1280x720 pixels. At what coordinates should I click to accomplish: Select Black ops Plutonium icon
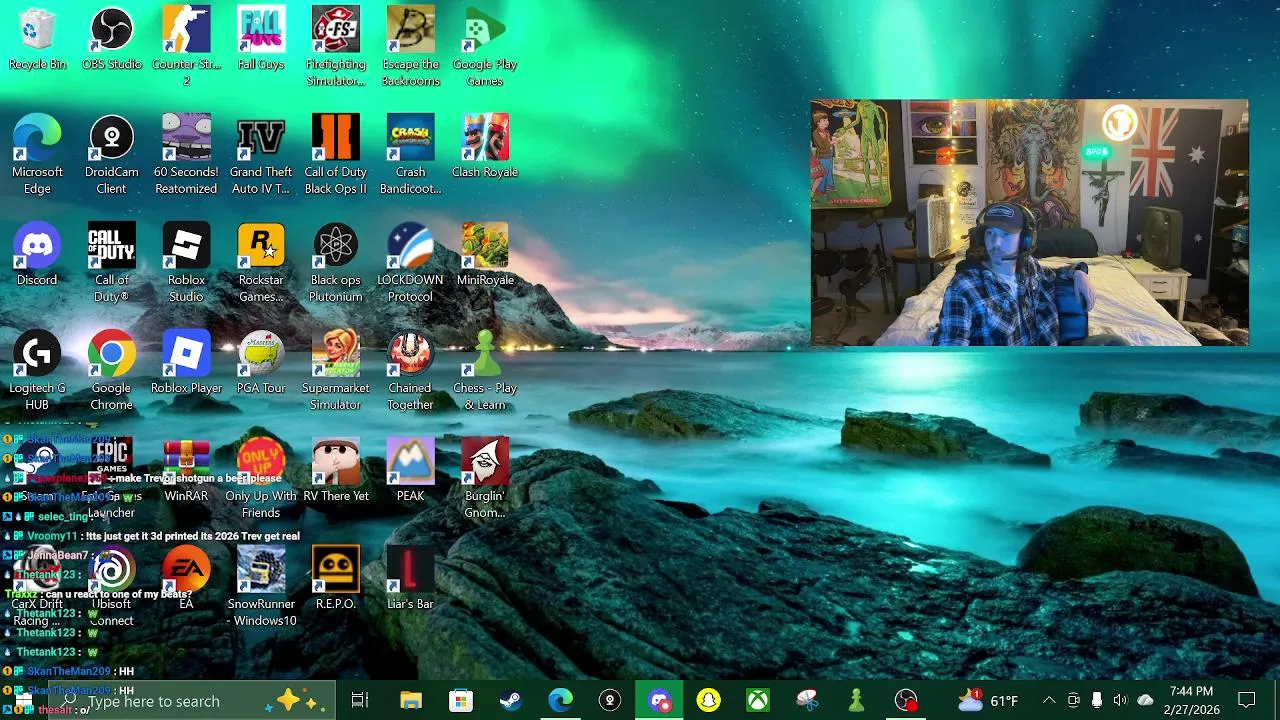point(336,263)
